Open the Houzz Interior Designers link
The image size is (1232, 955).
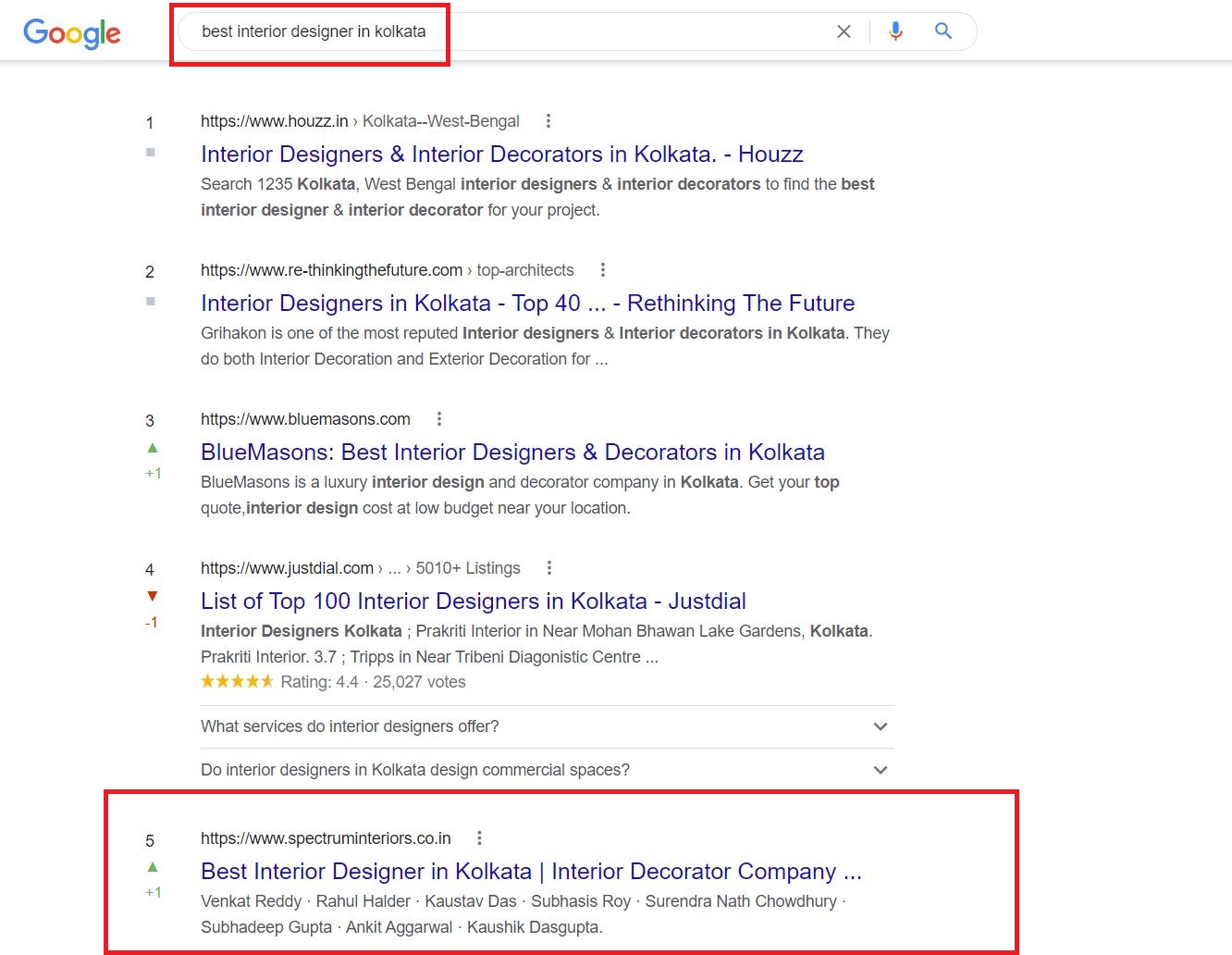[501, 155]
